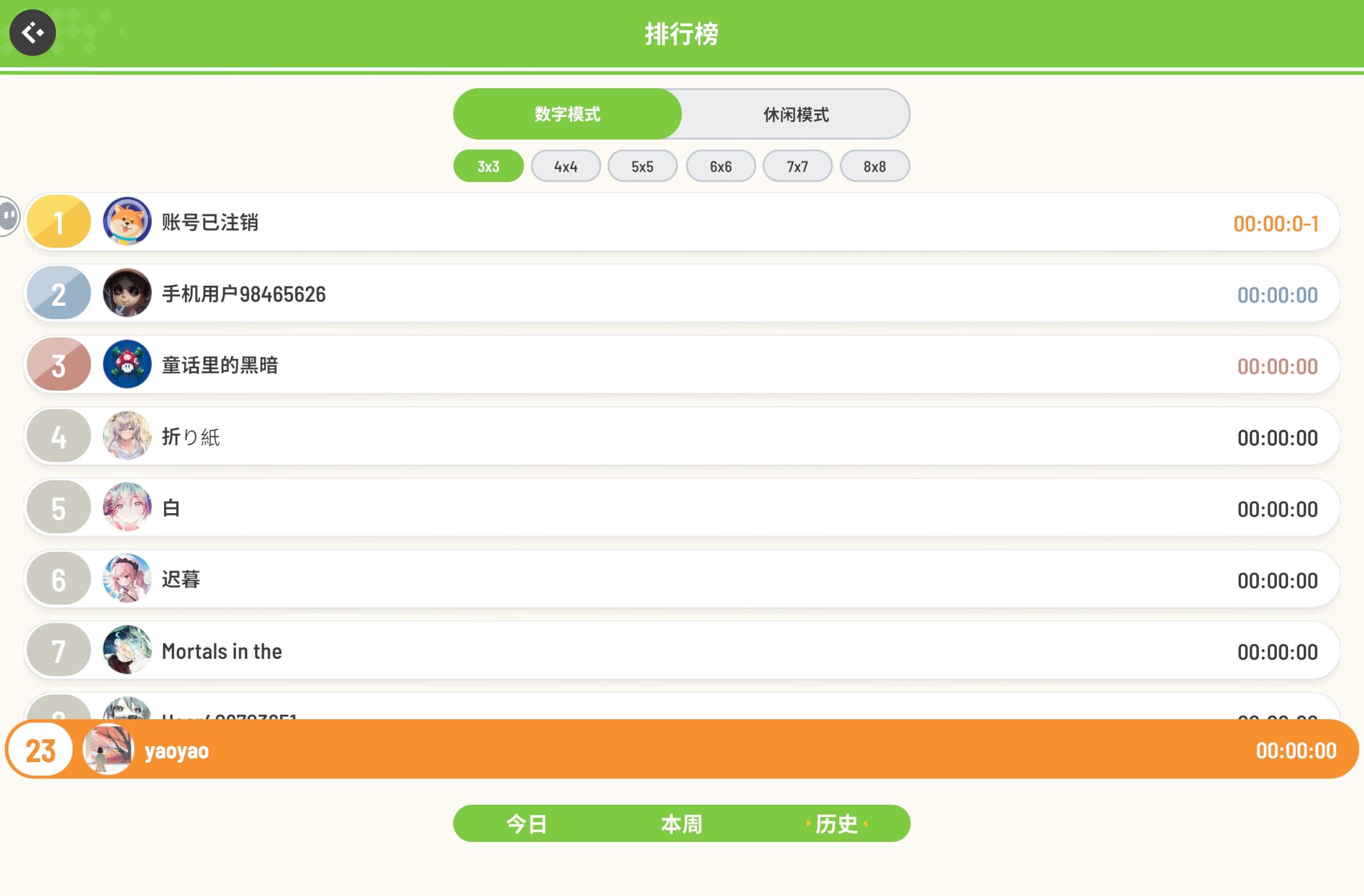
Task: Click the Shiba dog avatar of rank 1
Action: (x=127, y=222)
